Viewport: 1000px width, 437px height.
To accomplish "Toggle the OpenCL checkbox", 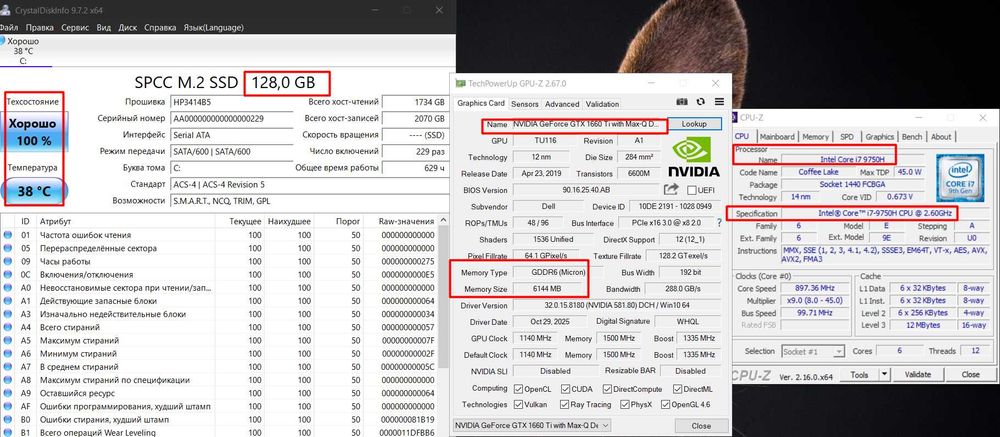I will coord(518,389).
